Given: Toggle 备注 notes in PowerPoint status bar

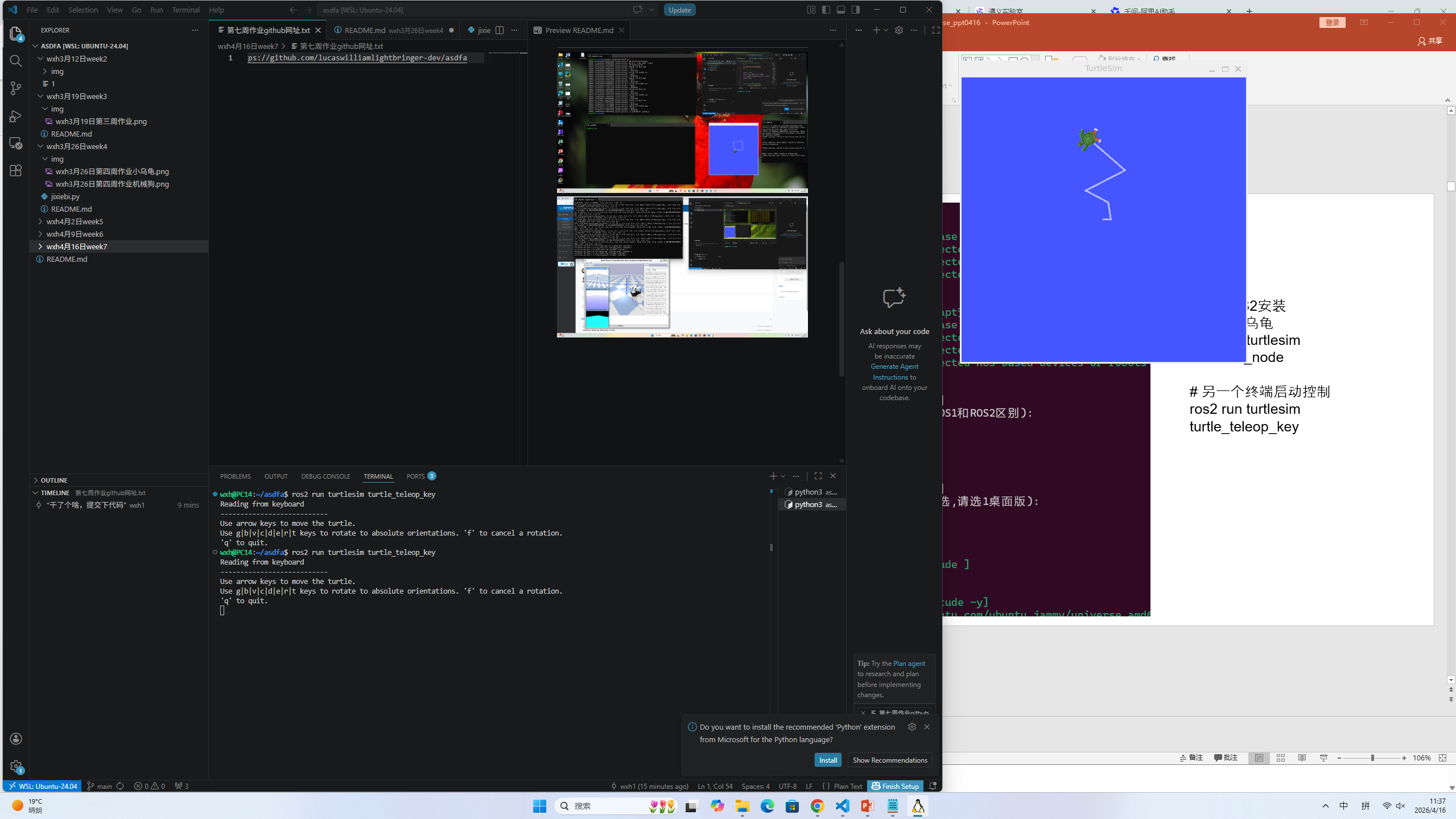Looking at the screenshot, I should pos(1191,758).
